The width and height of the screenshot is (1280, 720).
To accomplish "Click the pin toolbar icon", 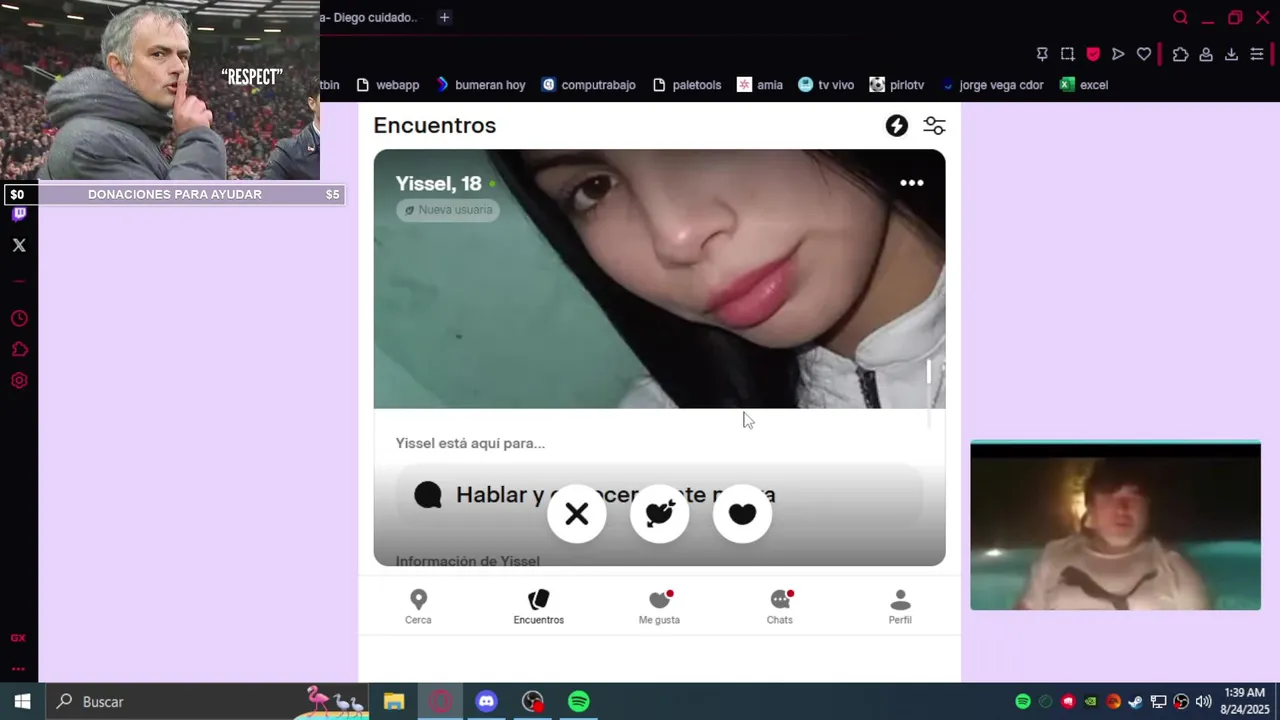I will pyautogui.click(x=1042, y=54).
